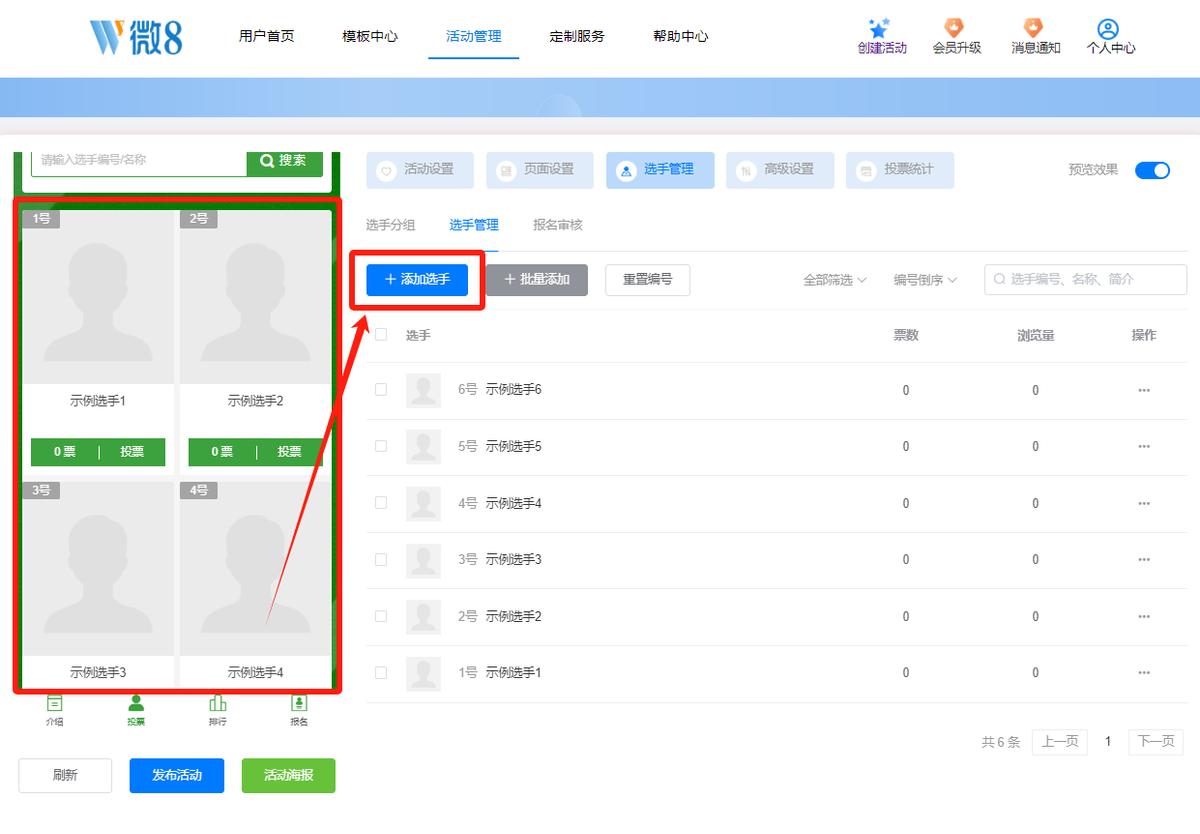Screen dimensions: 1200x834
Task: Click avatar of 示例选手4 in the table
Action: (423, 503)
